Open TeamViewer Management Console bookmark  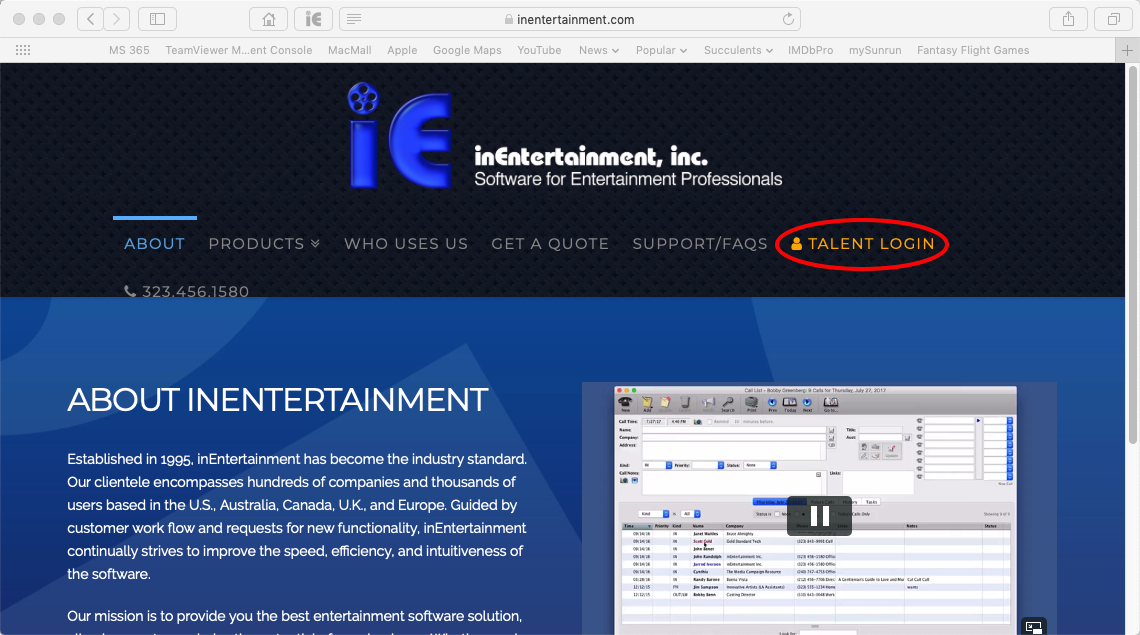(x=238, y=50)
